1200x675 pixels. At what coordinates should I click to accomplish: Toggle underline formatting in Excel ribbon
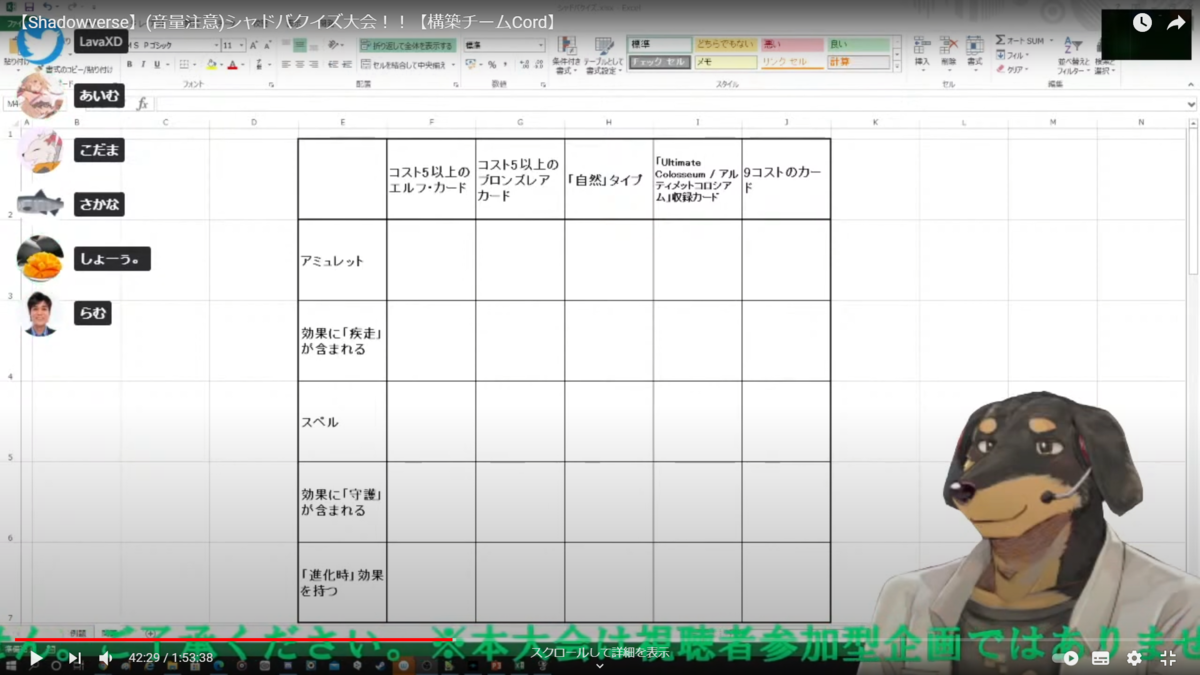(x=157, y=65)
